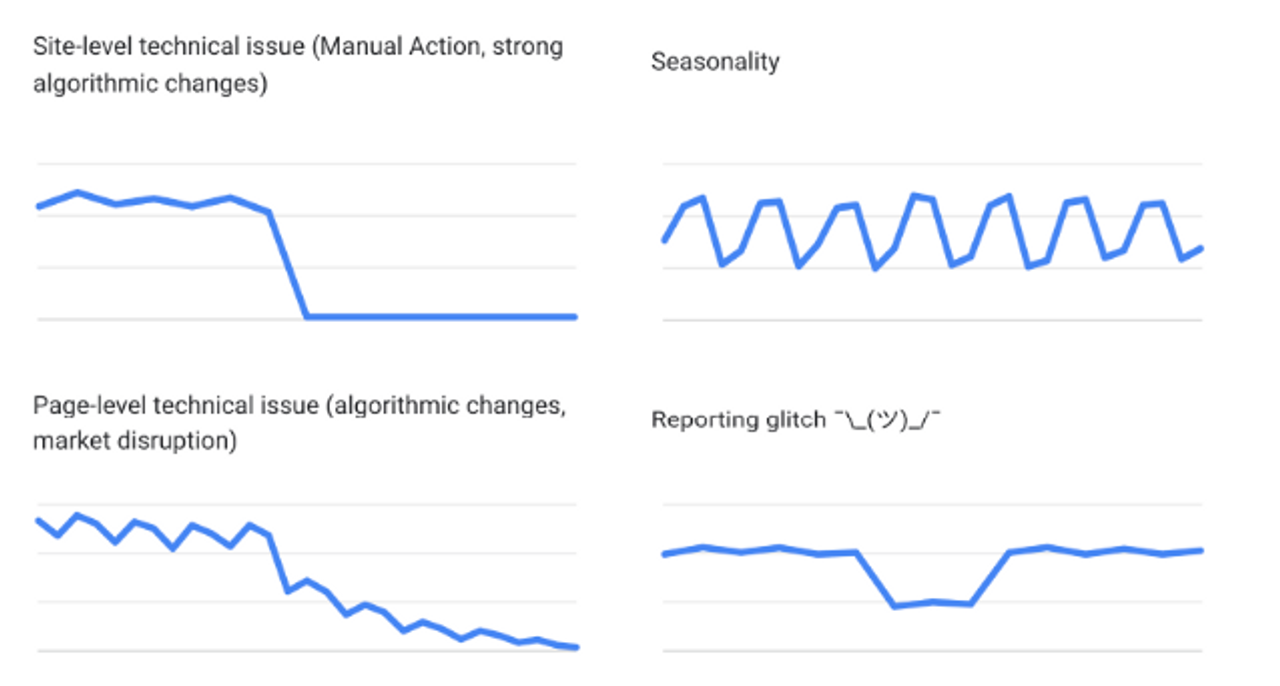
Task: Click the first trough of the Seasonality line
Action: 721,264
